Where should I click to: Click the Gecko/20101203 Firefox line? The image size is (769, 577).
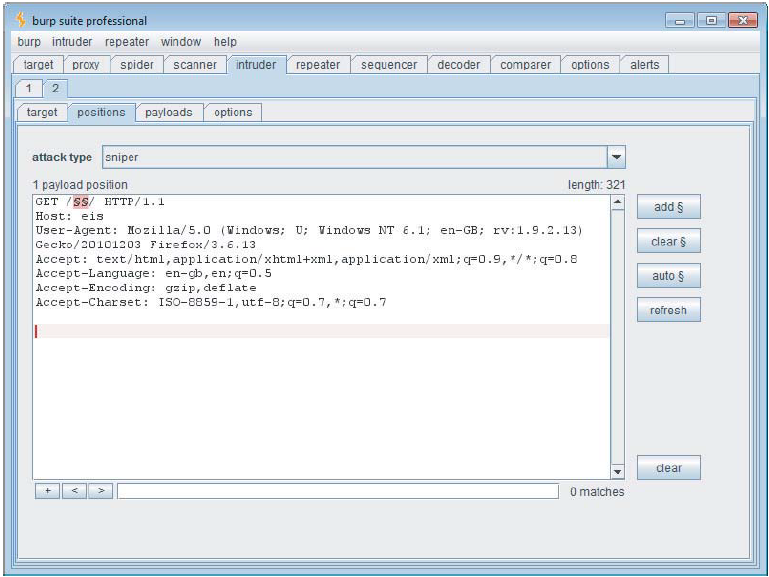pyautogui.click(x=146, y=245)
